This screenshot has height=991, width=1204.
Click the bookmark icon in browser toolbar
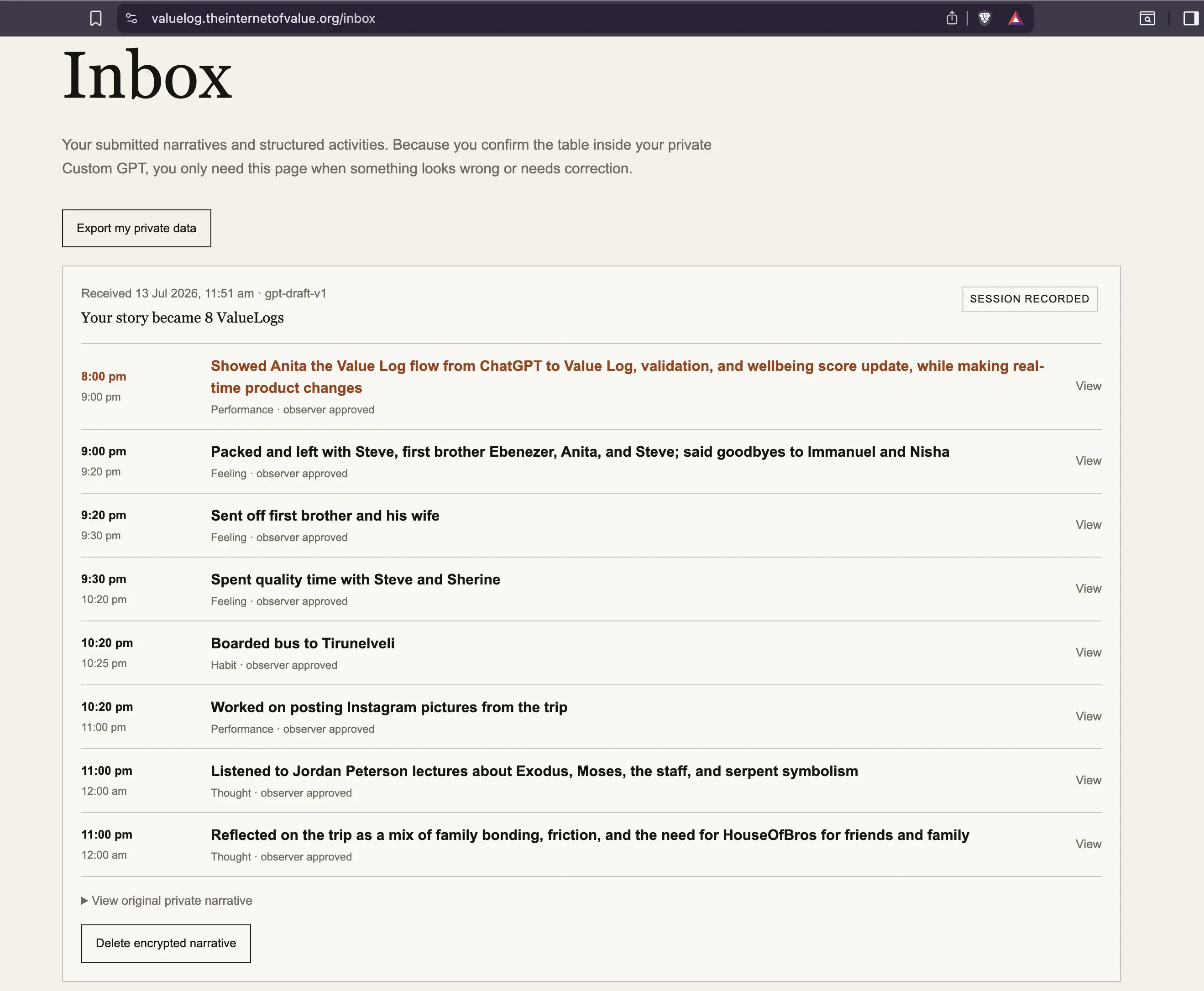click(x=96, y=18)
